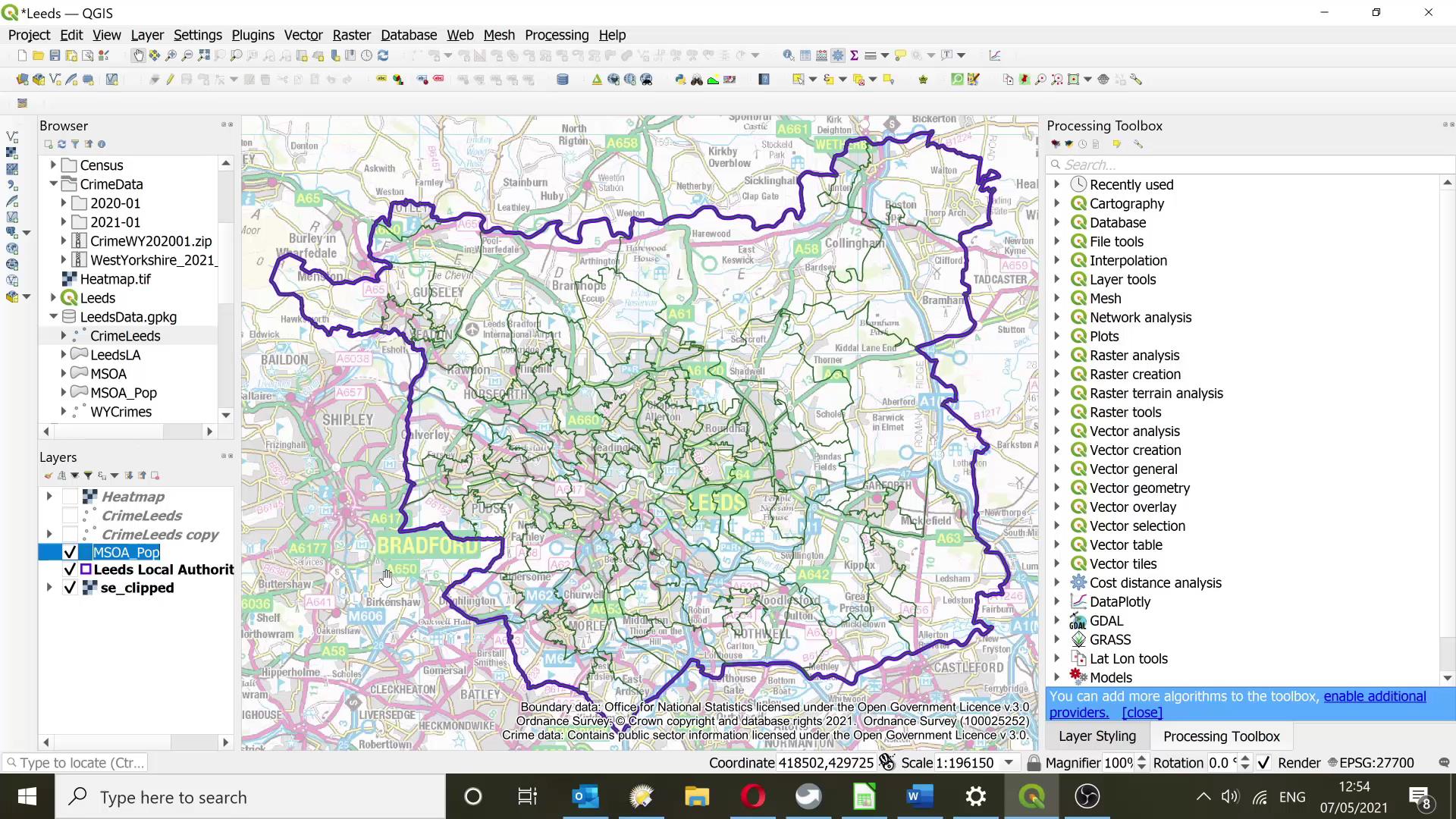Open the Processing menu

[556, 35]
